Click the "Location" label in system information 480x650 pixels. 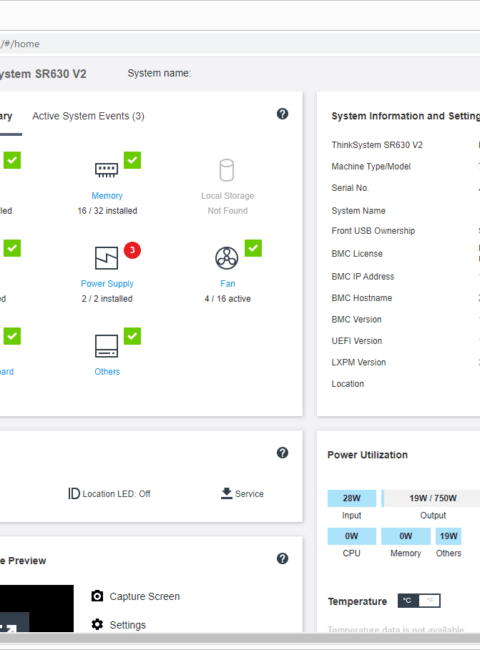348,384
